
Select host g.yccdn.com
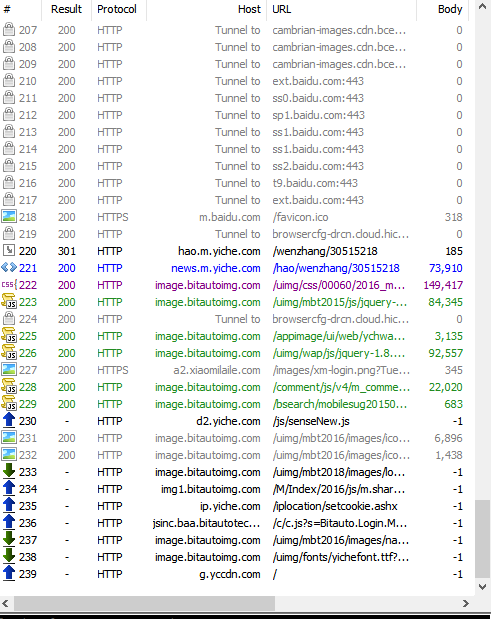pyautogui.click(x=230, y=574)
